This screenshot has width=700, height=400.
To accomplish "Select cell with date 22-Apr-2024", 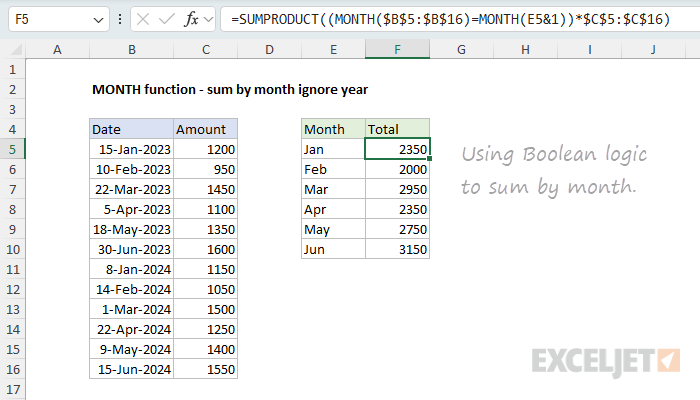I will coord(132,329).
